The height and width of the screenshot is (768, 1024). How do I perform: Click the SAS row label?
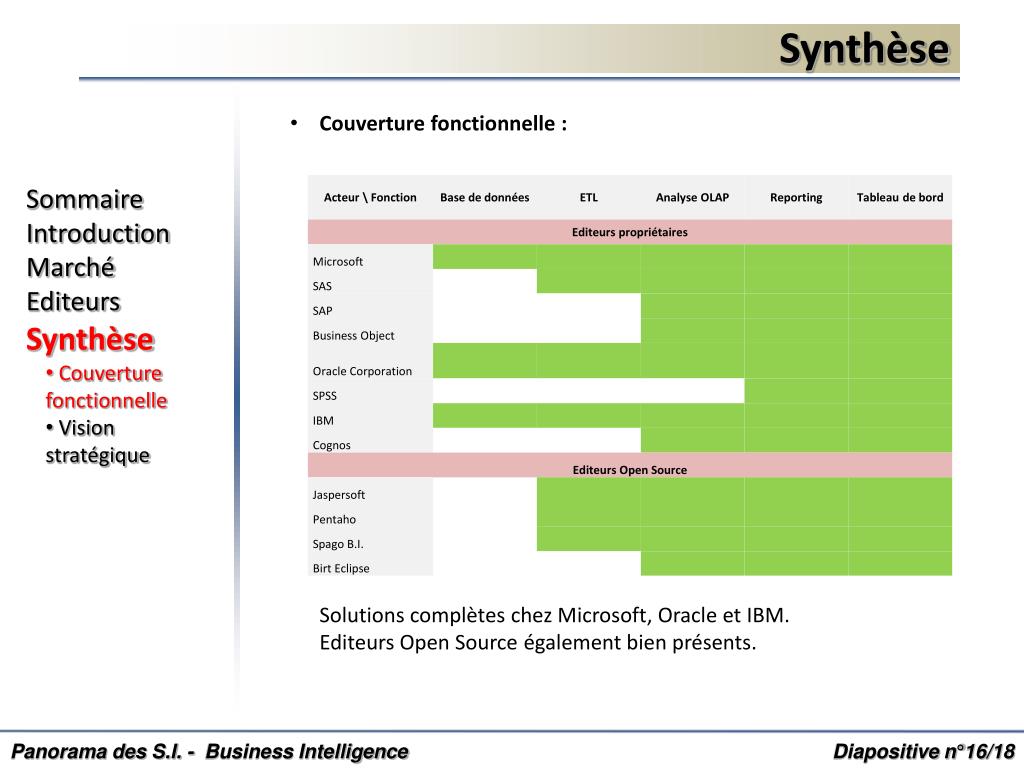click(x=322, y=286)
